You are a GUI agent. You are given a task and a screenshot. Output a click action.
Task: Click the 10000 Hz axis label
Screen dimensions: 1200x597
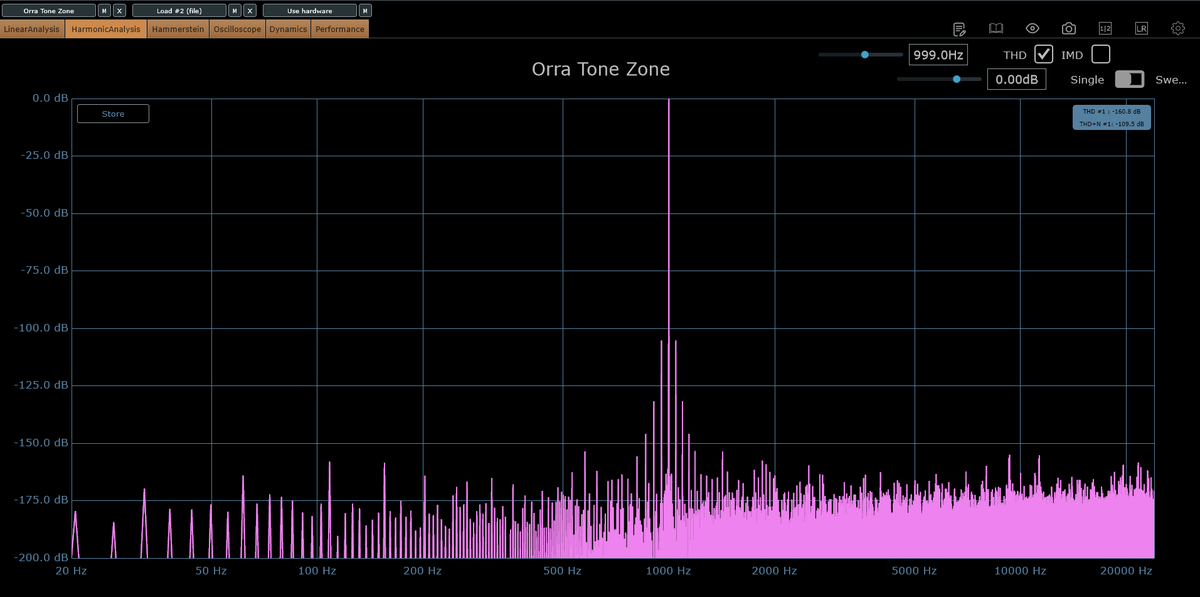tap(1020, 571)
